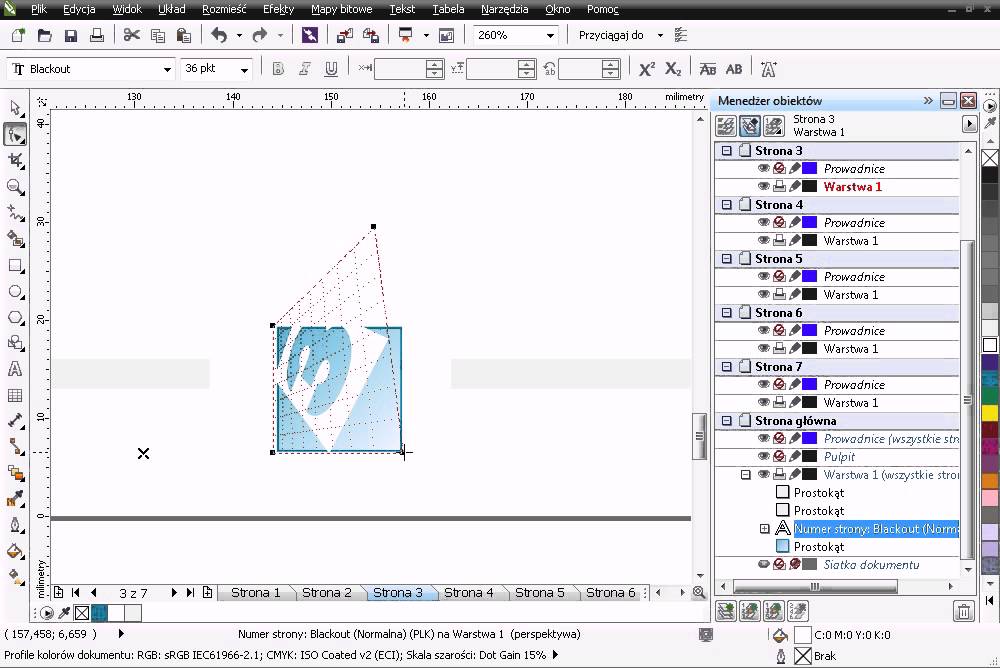
Task: Toggle print icon of Strona 5 Warstwa 1
Action: (779, 294)
